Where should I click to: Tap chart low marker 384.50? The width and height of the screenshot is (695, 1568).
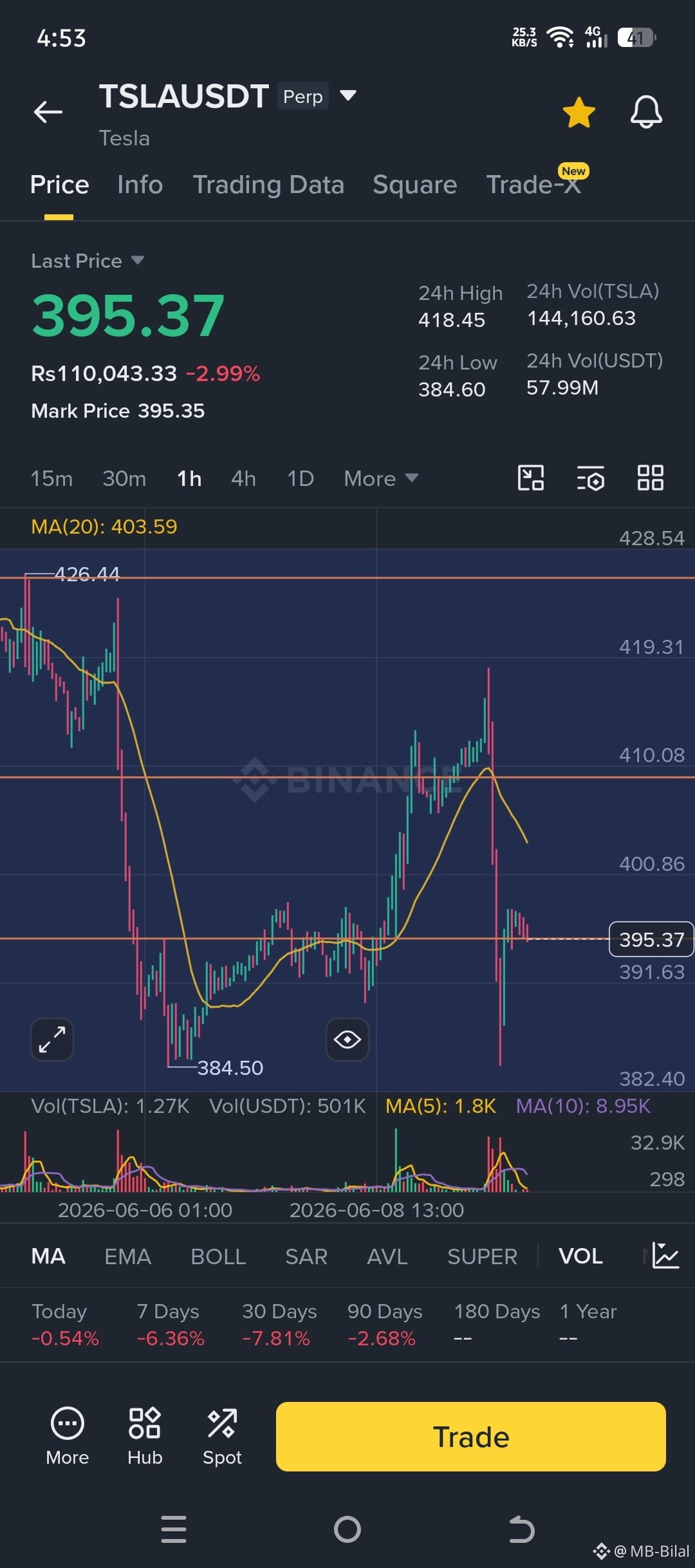pos(230,1068)
